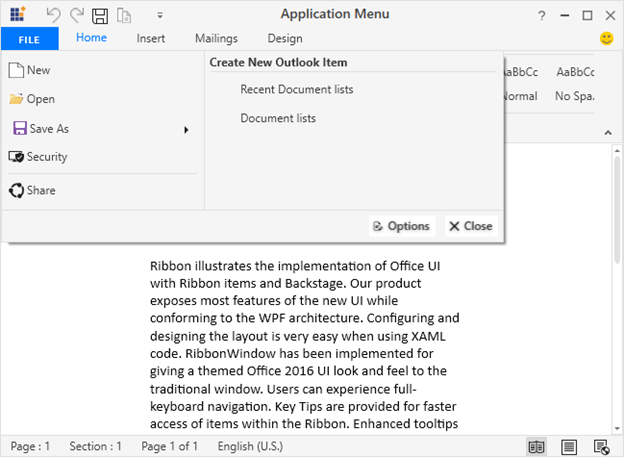Image resolution: width=624 pixels, height=457 pixels.
Task: Click the Redo arrow in the title bar
Action: [77, 15]
